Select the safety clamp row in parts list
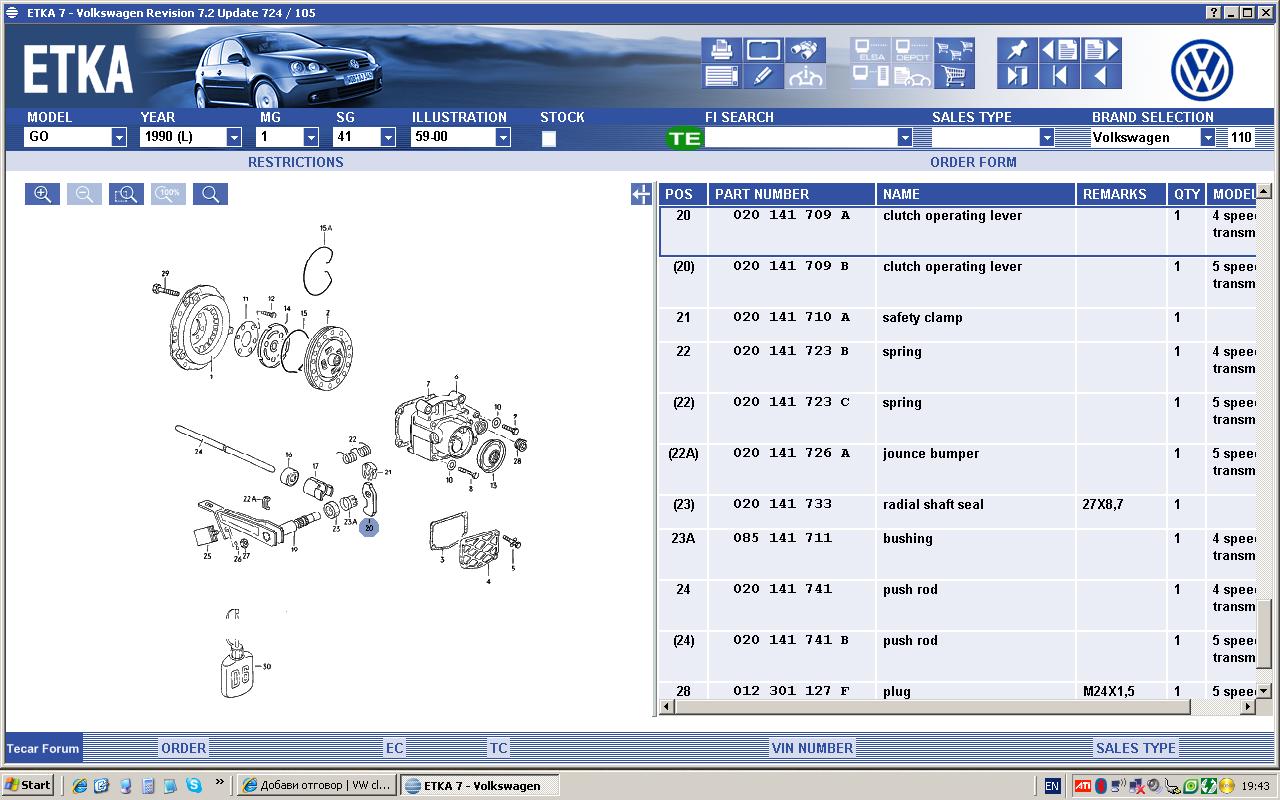This screenshot has height=800, width=1280. coord(921,318)
